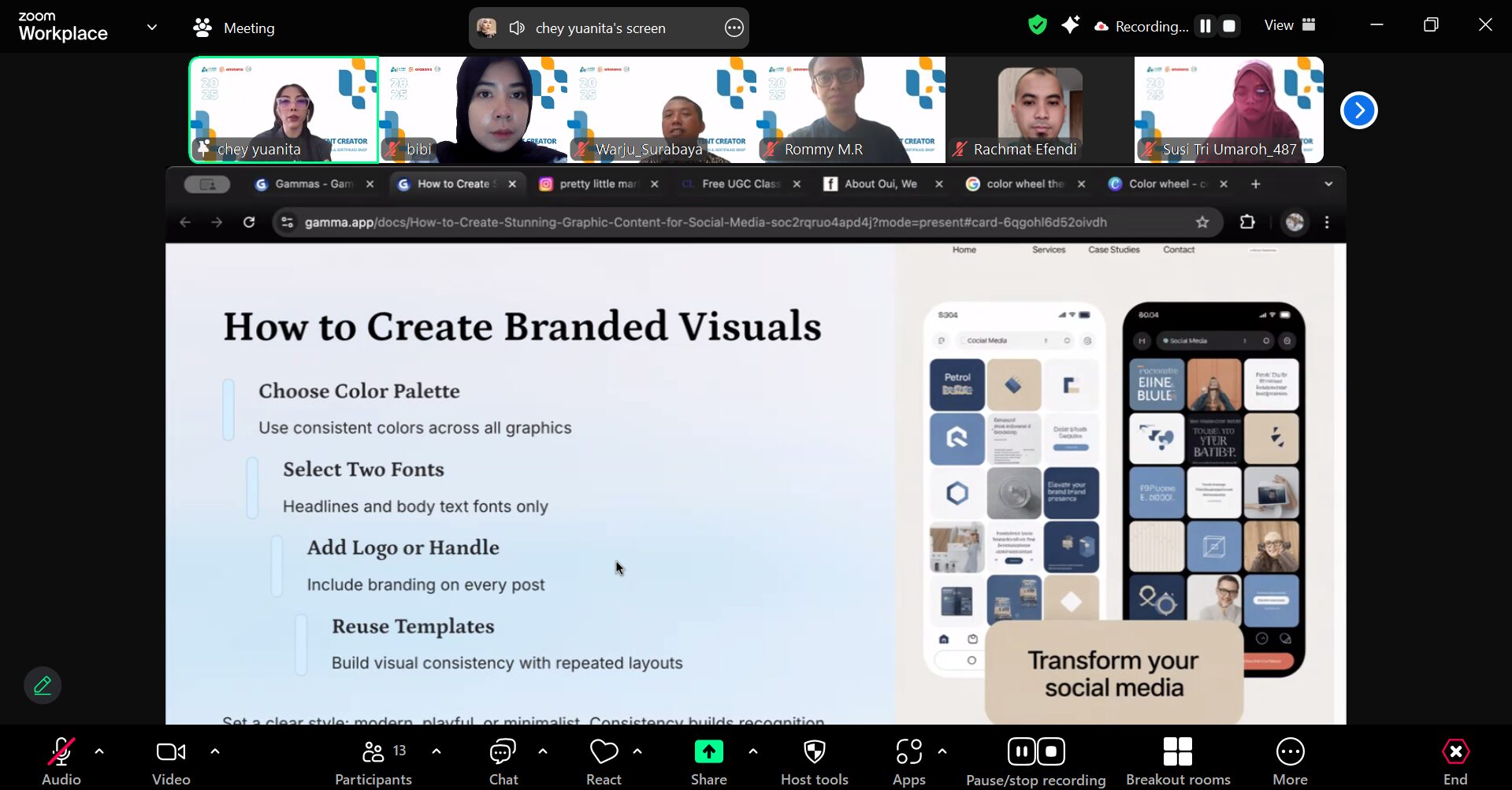Expand participants options arrow
The width and height of the screenshot is (1512, 790).
437,751
